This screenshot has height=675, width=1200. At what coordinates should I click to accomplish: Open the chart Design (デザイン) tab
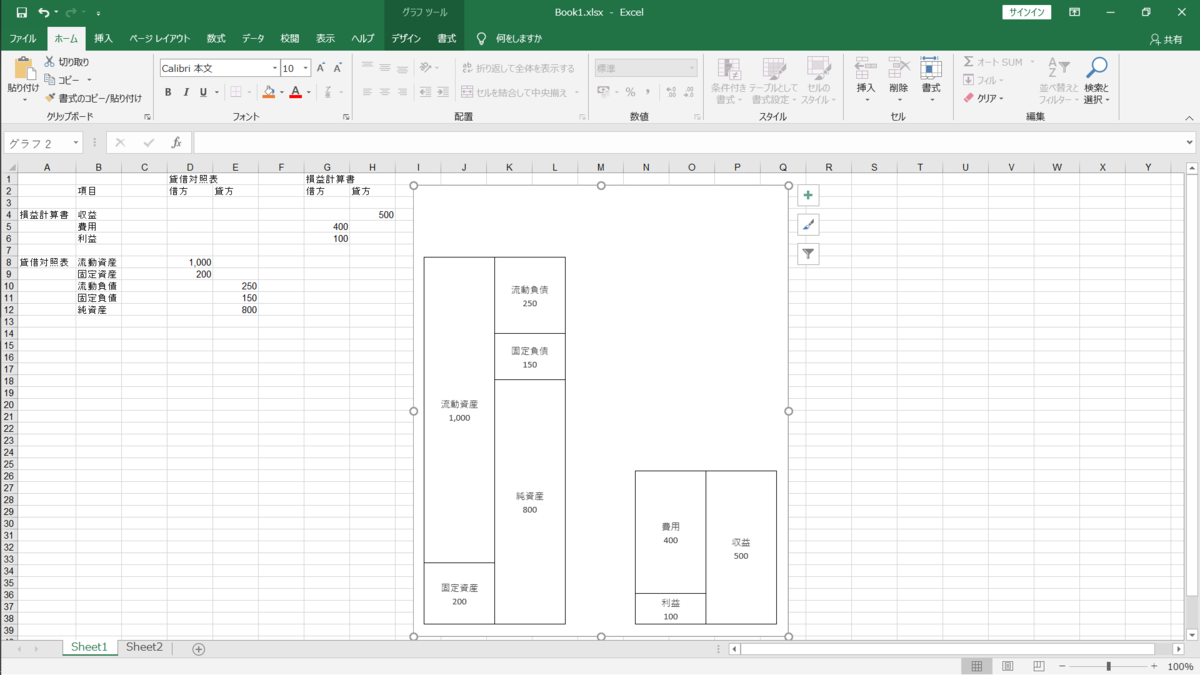[406, 38]
